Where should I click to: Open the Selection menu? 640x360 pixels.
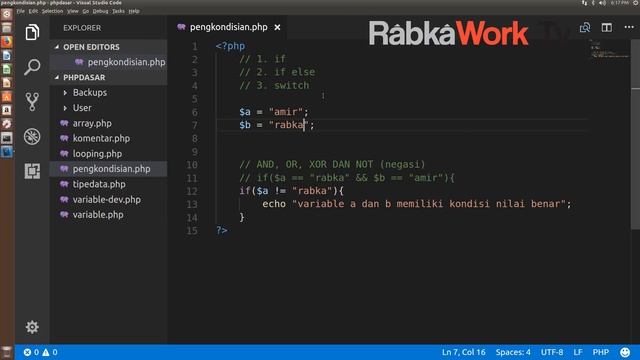point(52,11)
